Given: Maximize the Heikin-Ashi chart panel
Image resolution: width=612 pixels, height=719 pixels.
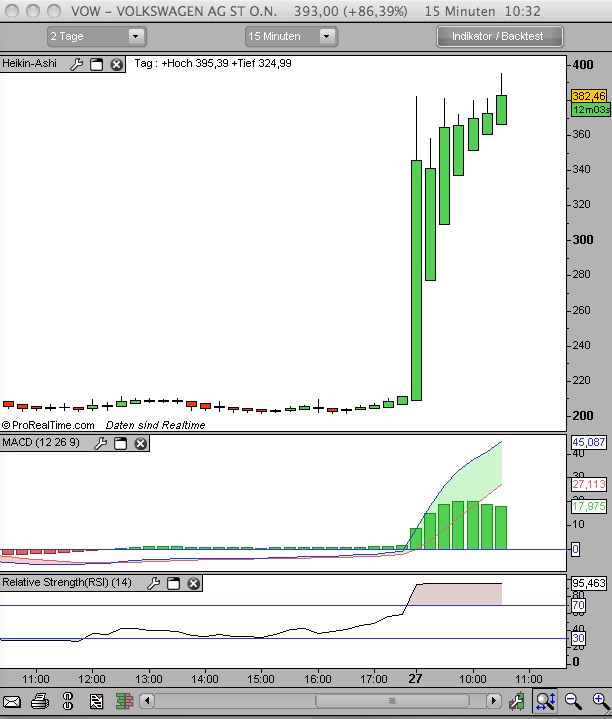Looking at the screenshot, I should tap(96, 64).
